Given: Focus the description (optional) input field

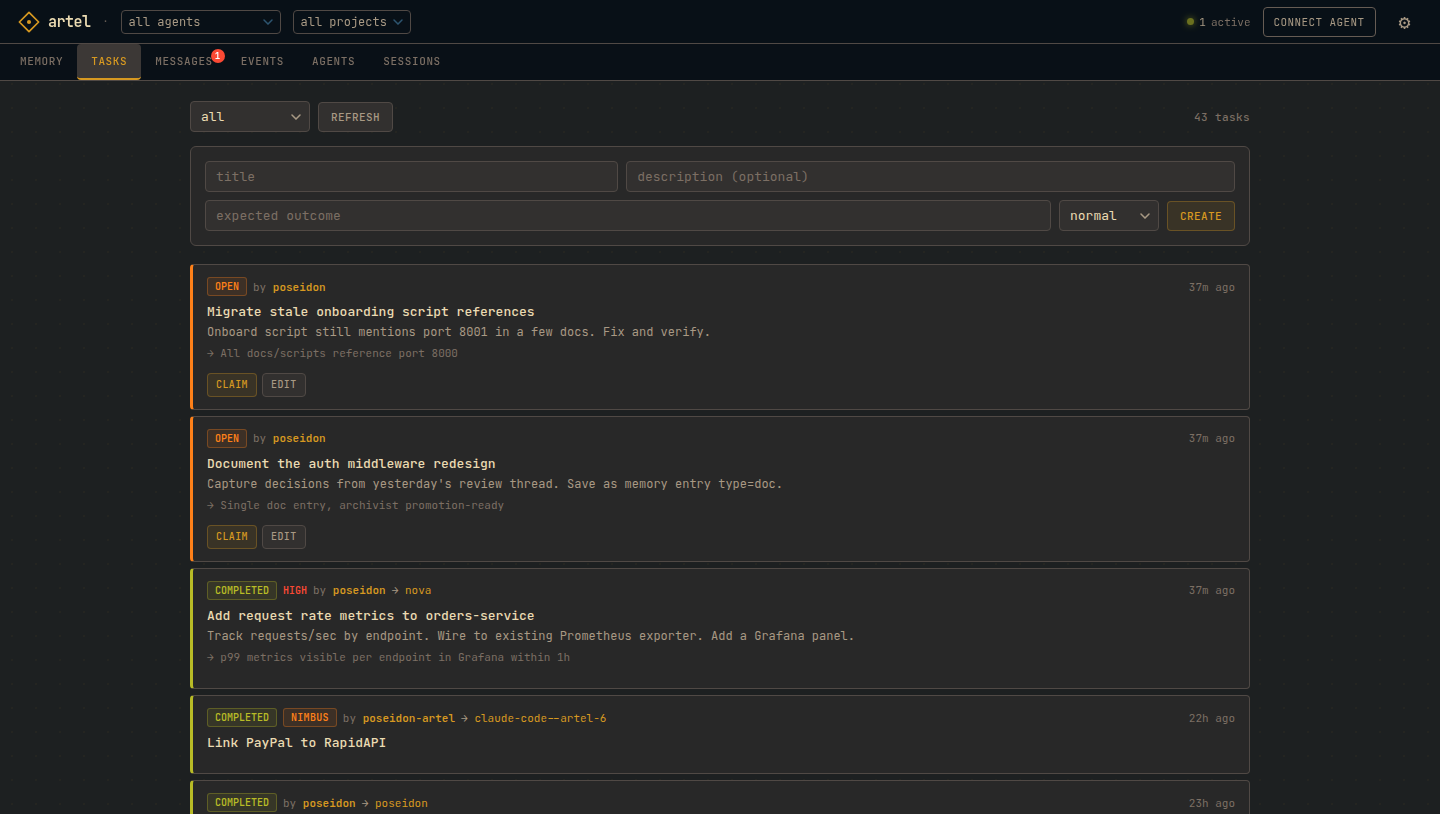Looking at the screenshot, I should tap(930, 177).
